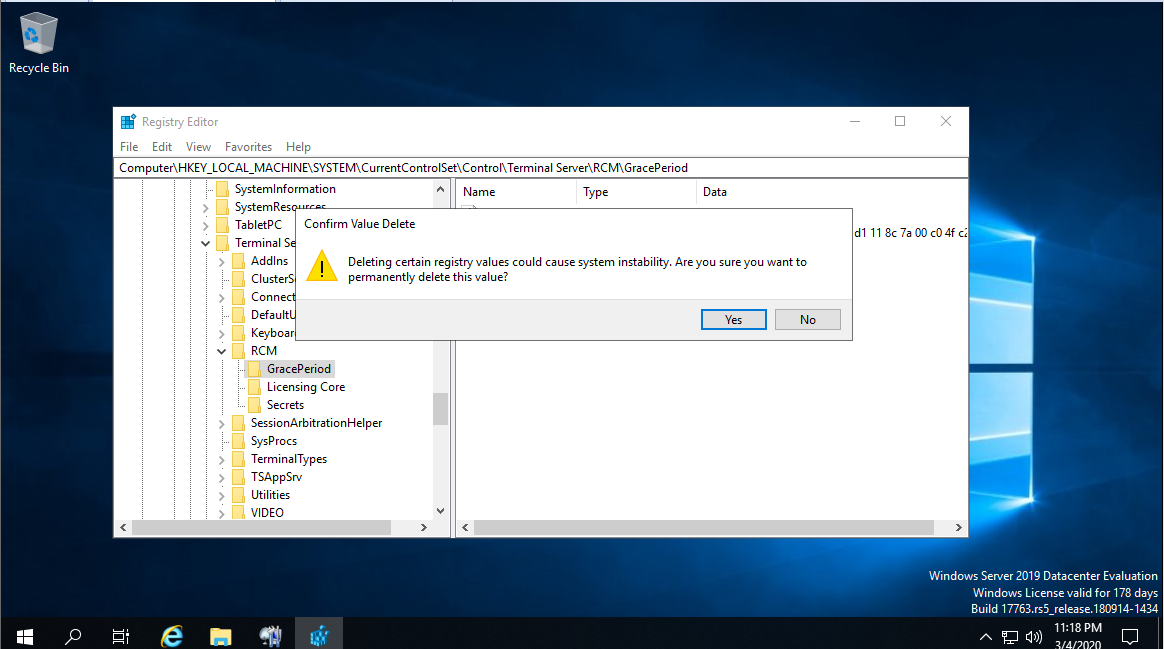
Task: Sort by the Type column header
Action: point(636,192)
